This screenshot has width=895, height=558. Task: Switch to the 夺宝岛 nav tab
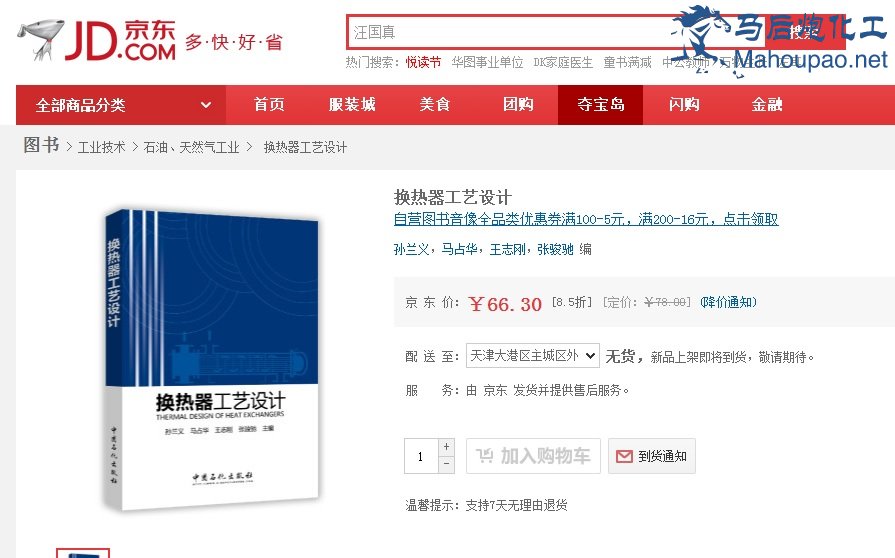click(x=600, y=104)
